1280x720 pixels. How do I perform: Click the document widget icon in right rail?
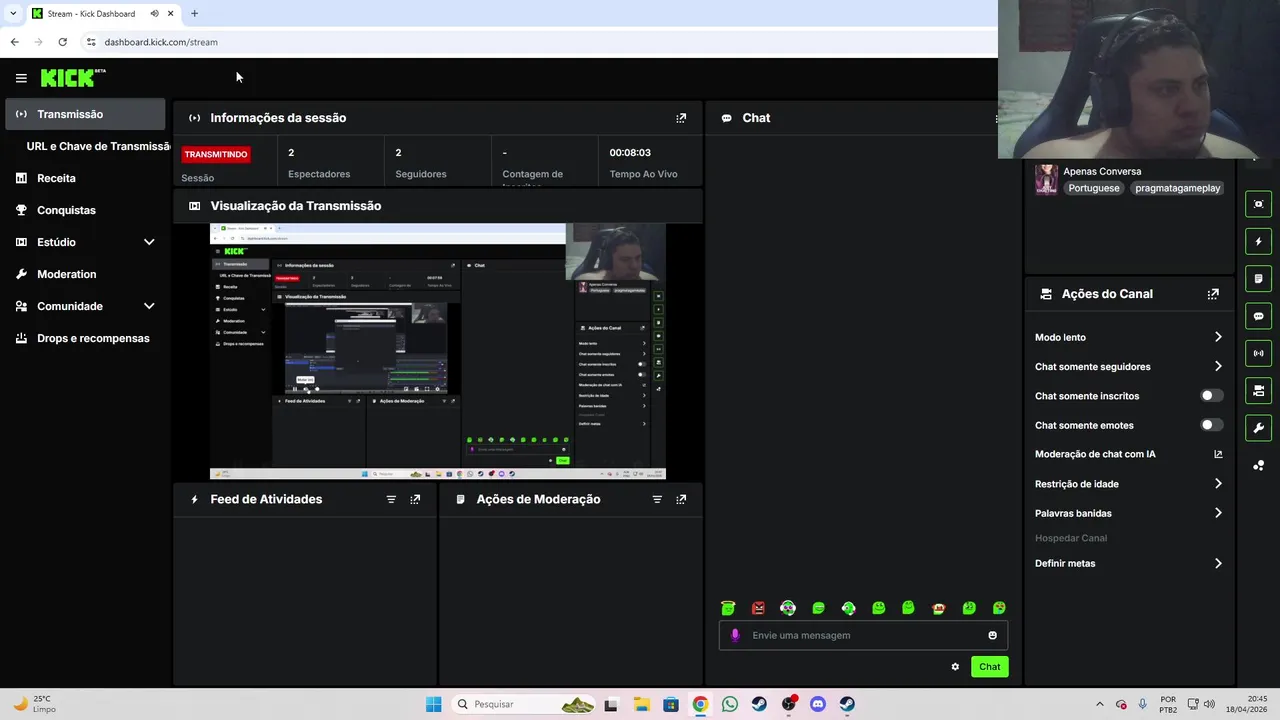[x=1258, y=278]
